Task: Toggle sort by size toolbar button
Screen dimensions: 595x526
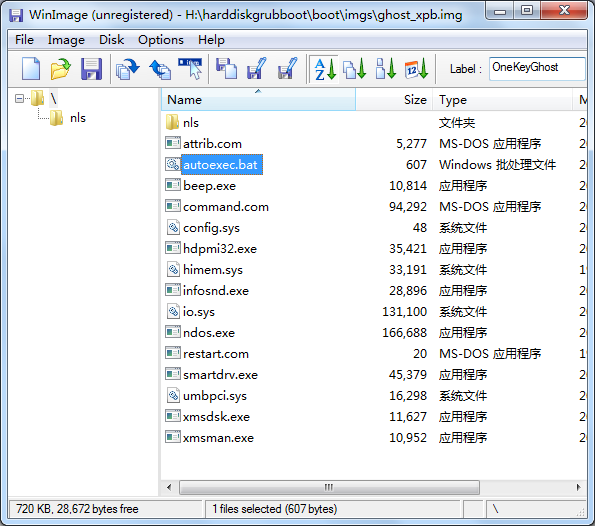Action: (386, 69)
